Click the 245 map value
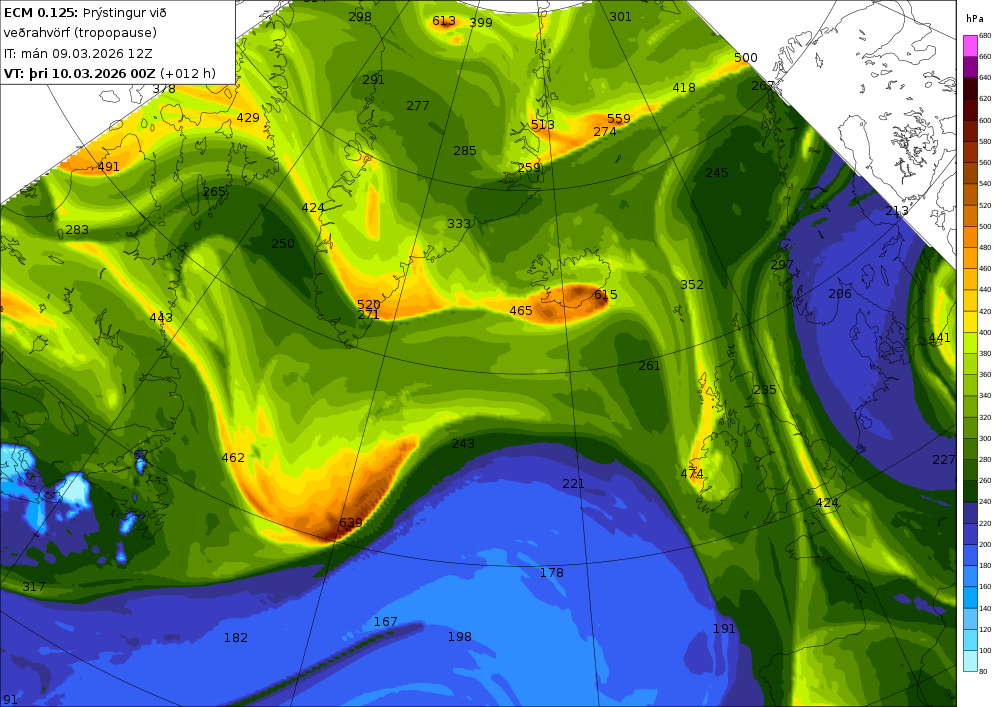Image resolution: width=1000 pixels, height=707 pixels. 717,173
